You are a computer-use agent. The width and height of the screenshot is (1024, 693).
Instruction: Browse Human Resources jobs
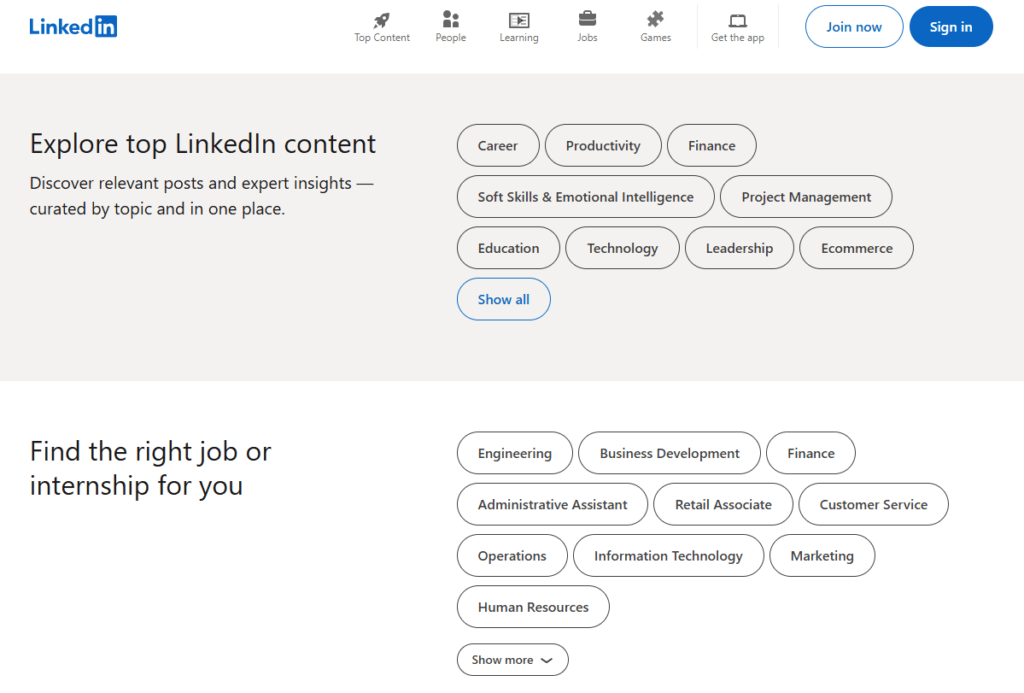coord(533,607)
